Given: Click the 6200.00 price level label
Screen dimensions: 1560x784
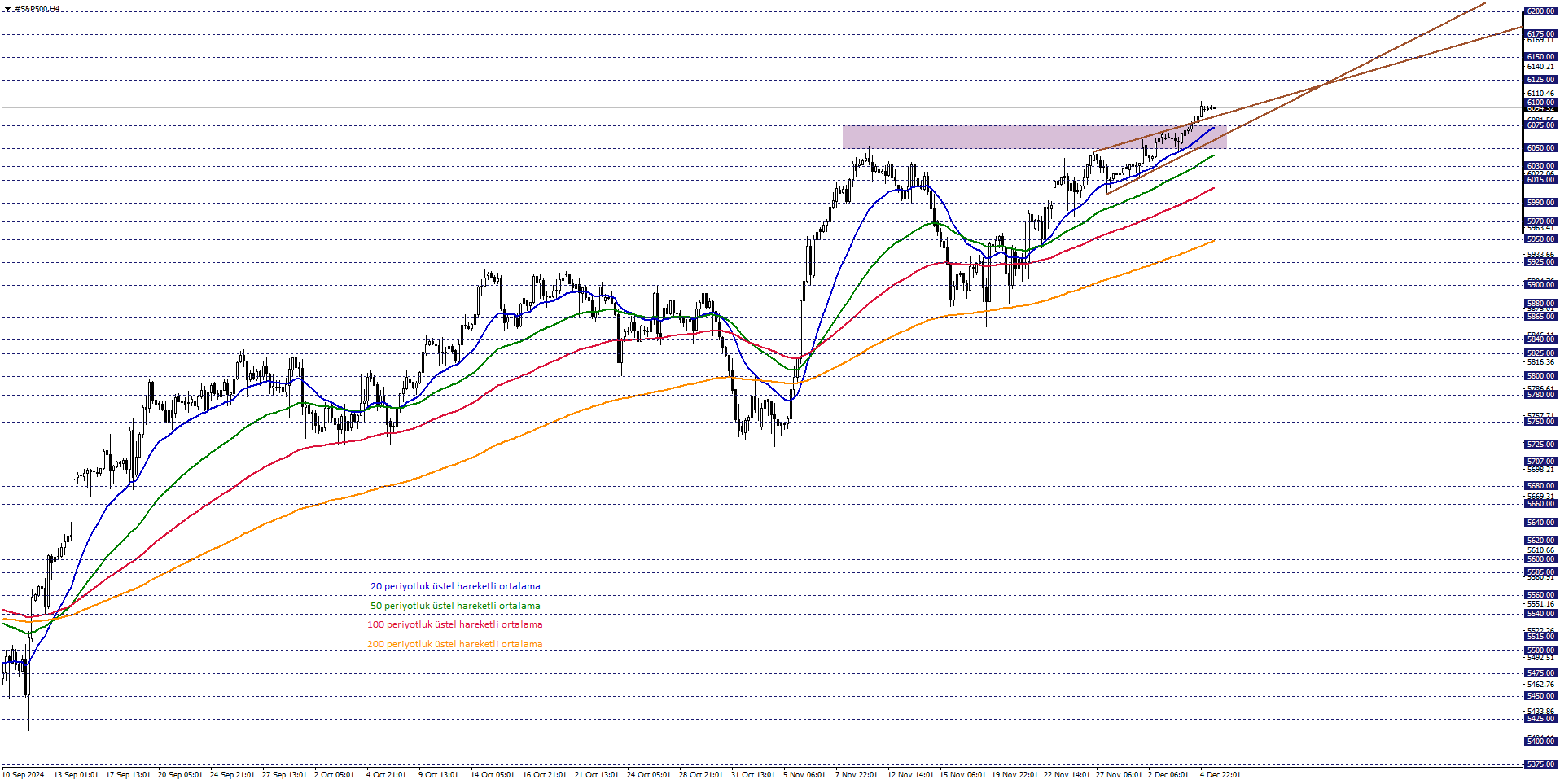Looking at the screenshot, I should 1540,11.
